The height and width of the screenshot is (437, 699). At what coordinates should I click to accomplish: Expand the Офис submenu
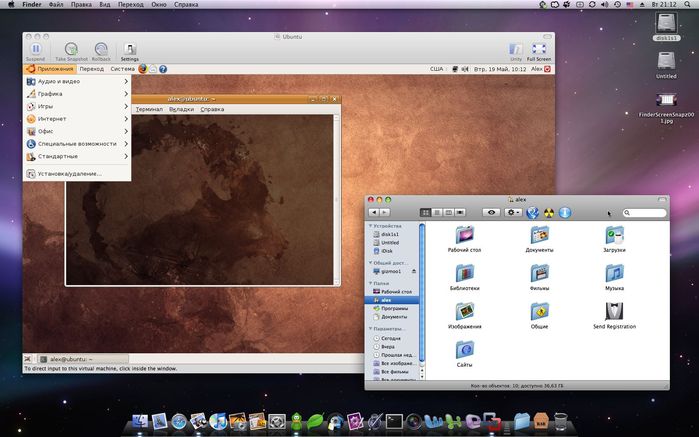click(x=77, y=131)
